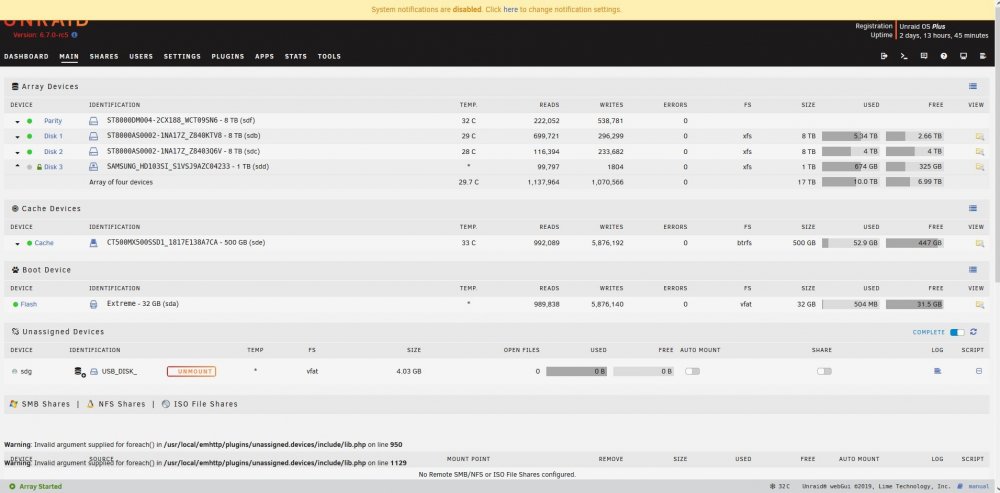Click Cache Devices list view icon

tap(973, 208)
